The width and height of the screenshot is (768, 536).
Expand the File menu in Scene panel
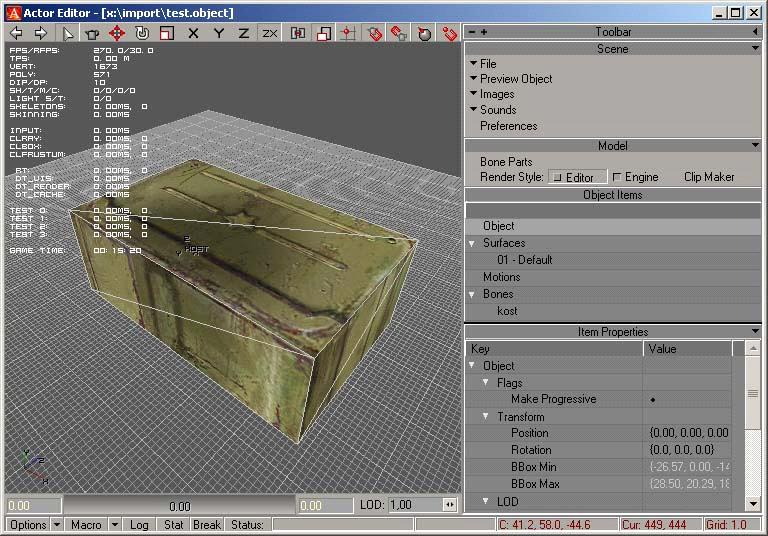(x=487, y=63)
